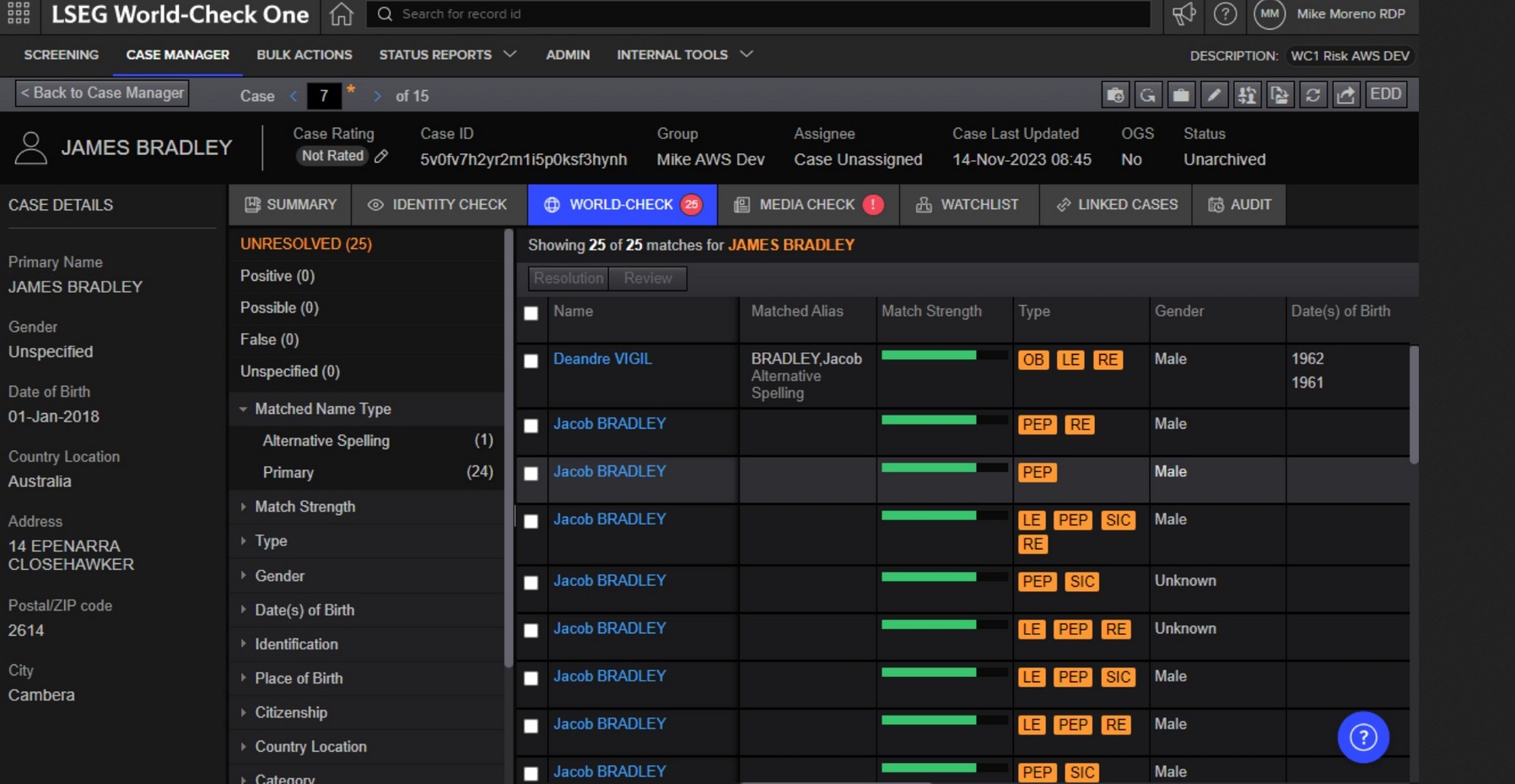The image size is (1515, 784).
Task: Go to the next case arrow
Action: pos(377,96)
